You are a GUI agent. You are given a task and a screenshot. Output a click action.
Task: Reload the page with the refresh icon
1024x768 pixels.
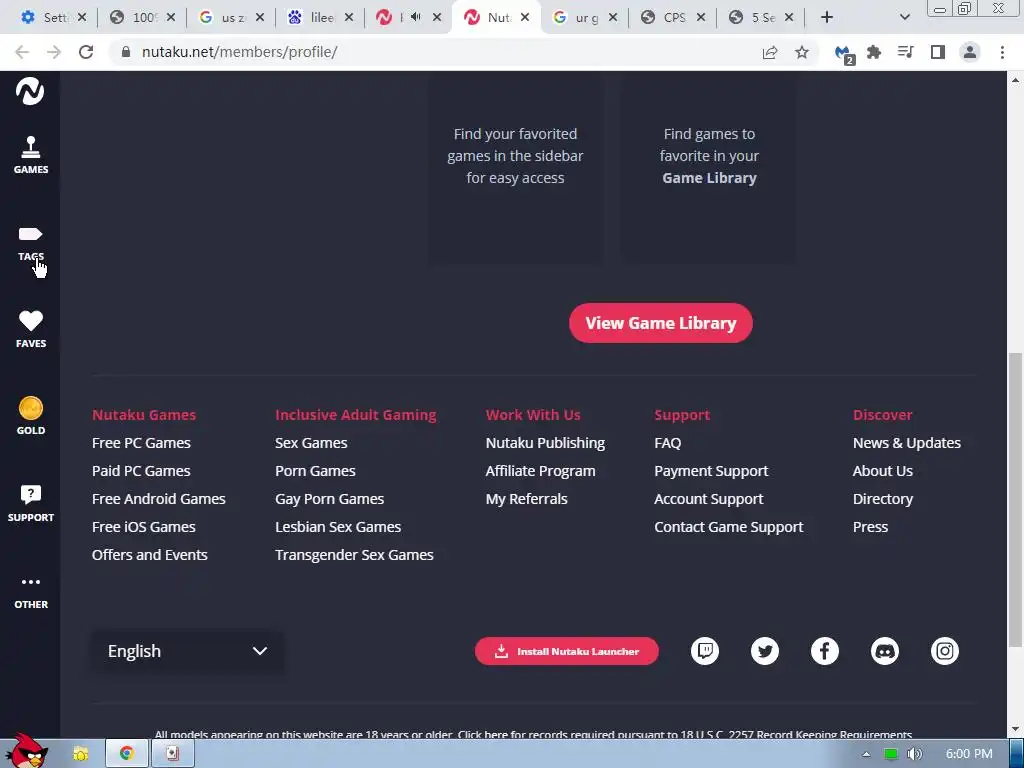pos(86,52)
